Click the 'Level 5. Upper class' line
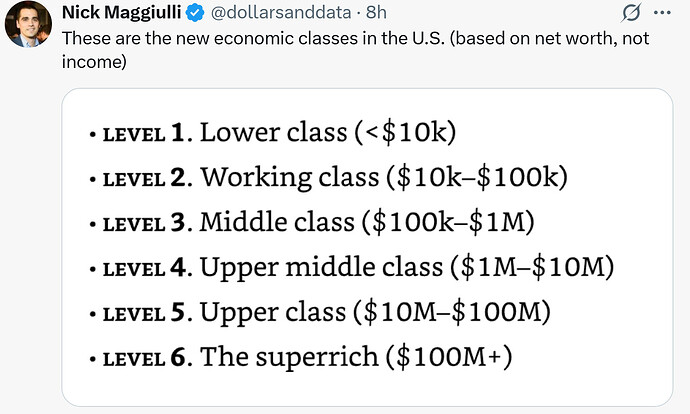The width and height of the screenshot is (690, 414). [x=319, y=312]
